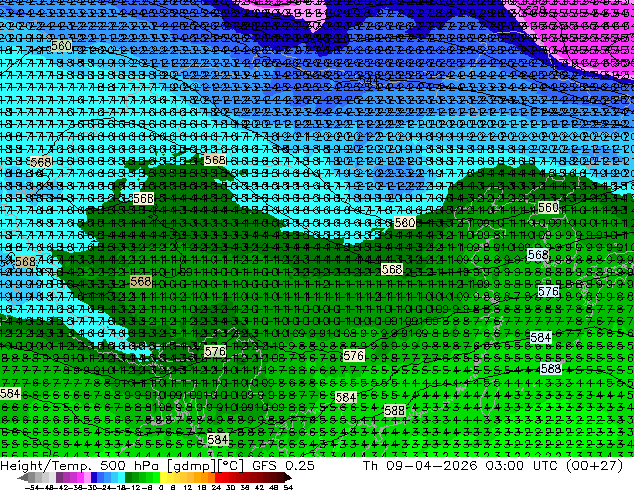Click the '[gdmp]' unit label
The height and width of the screenshot is (490, 634).
191,466
